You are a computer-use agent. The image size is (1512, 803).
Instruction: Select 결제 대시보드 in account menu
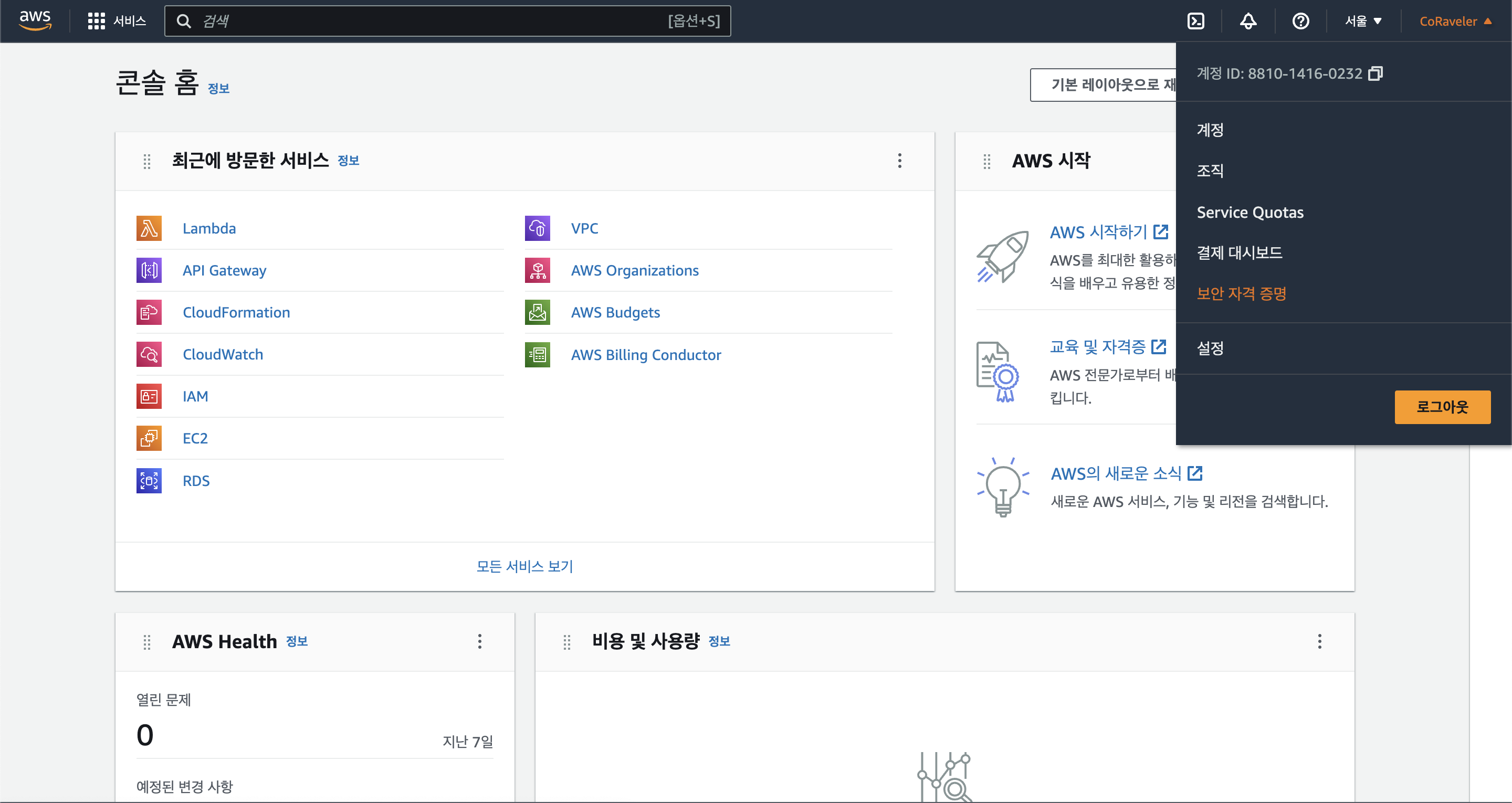[x=1239, y=253]
